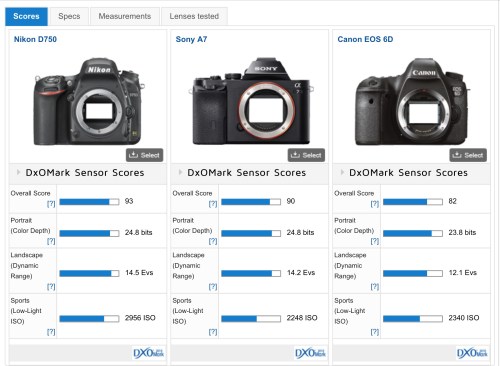The image size is (500, 366).
Task: Select Nikon D750 overall score 93
Action: click(x=129, y=201)
